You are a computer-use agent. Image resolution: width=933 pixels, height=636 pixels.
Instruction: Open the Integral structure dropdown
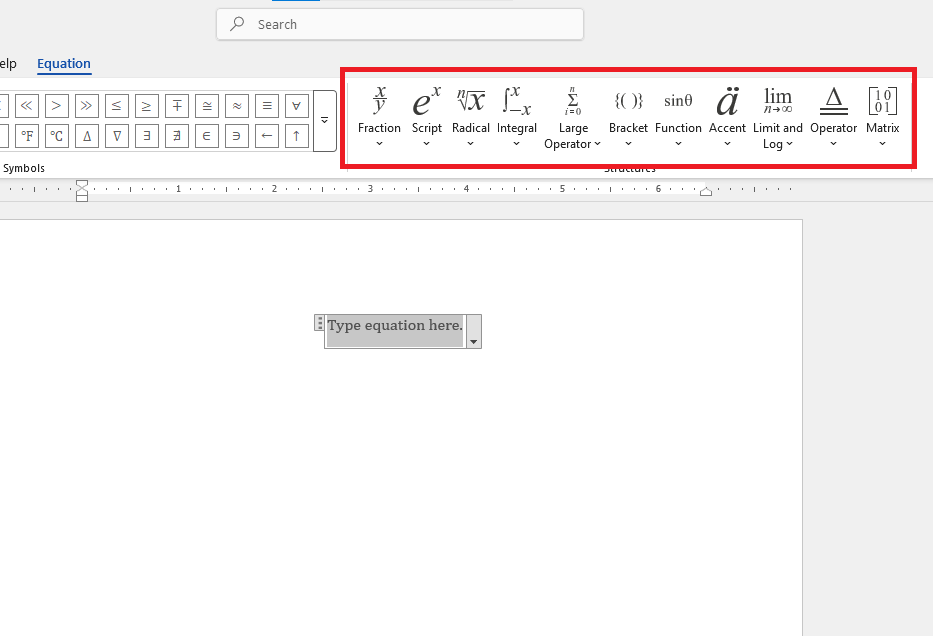pos(516,117)
